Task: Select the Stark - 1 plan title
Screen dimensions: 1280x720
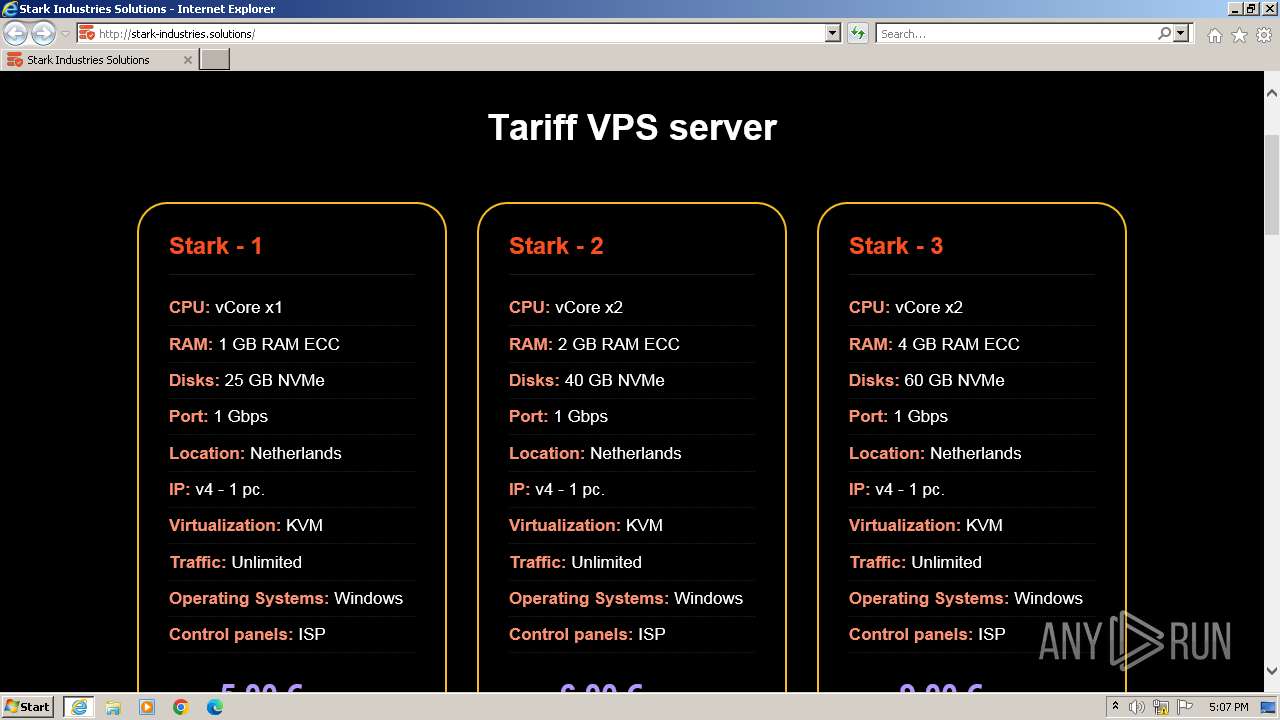Action: [215, 246]
